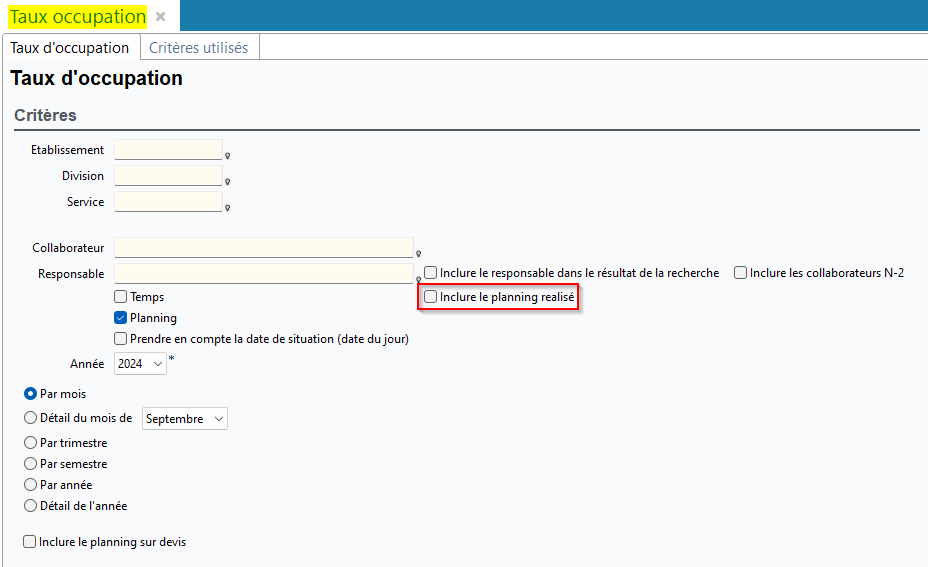Screen dimensions: 928x567
Task: Choose the Détail de l'année option
Action: coord(30,506)
